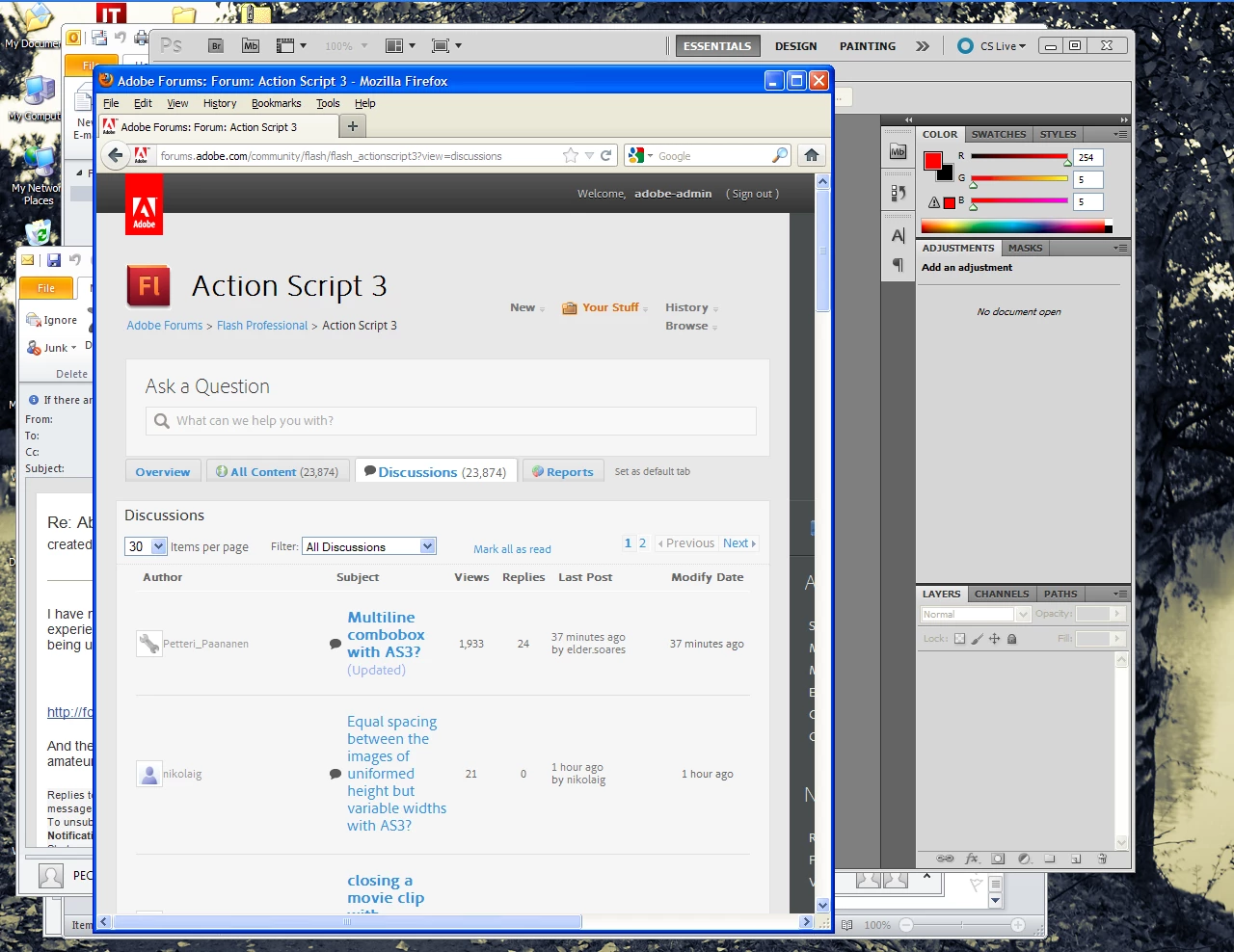
Task: Open the Layers panel options menu
Action: [1120, 594]
